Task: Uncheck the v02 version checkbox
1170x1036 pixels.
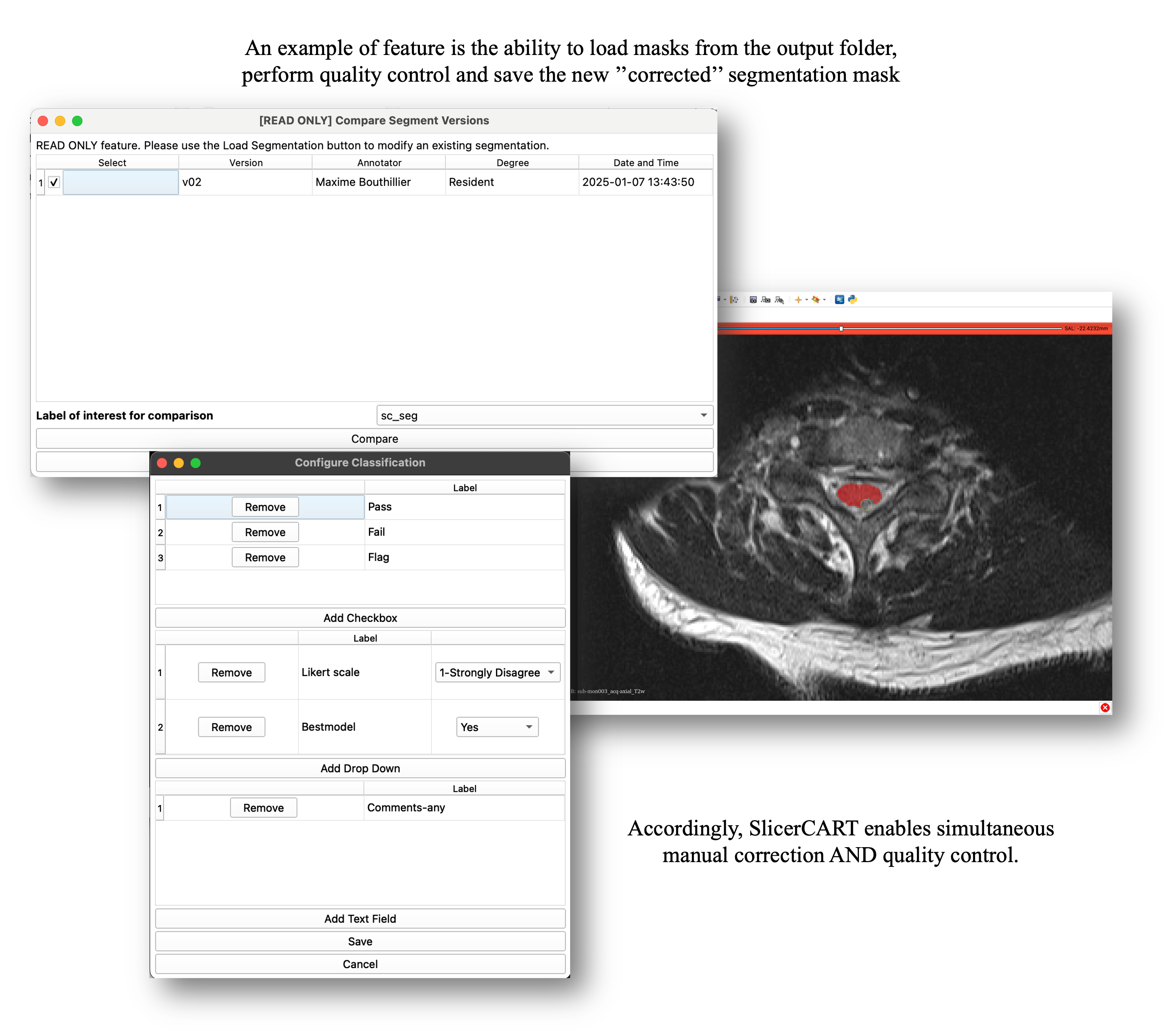Action: [54, 182]
